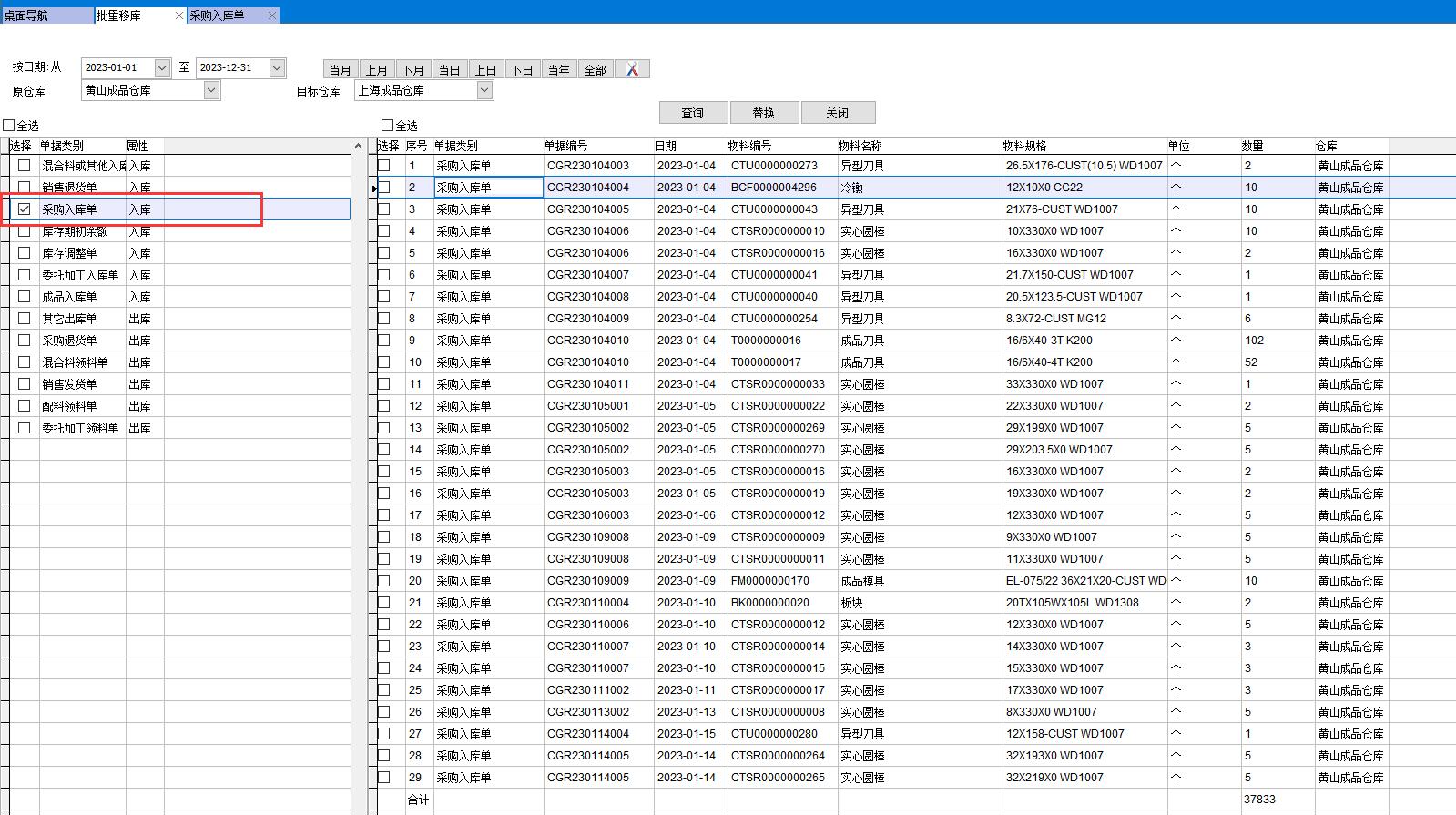Click the tools icon after 全部 button
This screenshot has width=1456, height=815.
pos(632,70)
